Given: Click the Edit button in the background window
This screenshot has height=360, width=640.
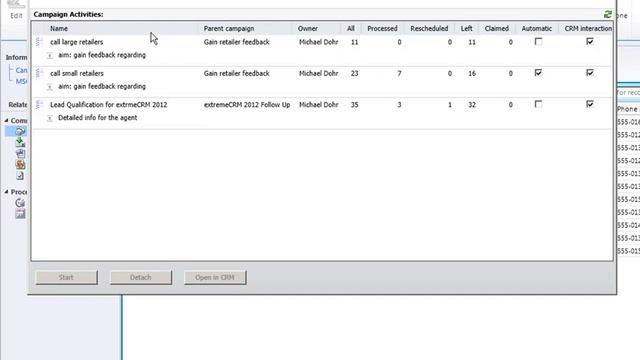Looking at the screenshot, I should tap(16, 10).
